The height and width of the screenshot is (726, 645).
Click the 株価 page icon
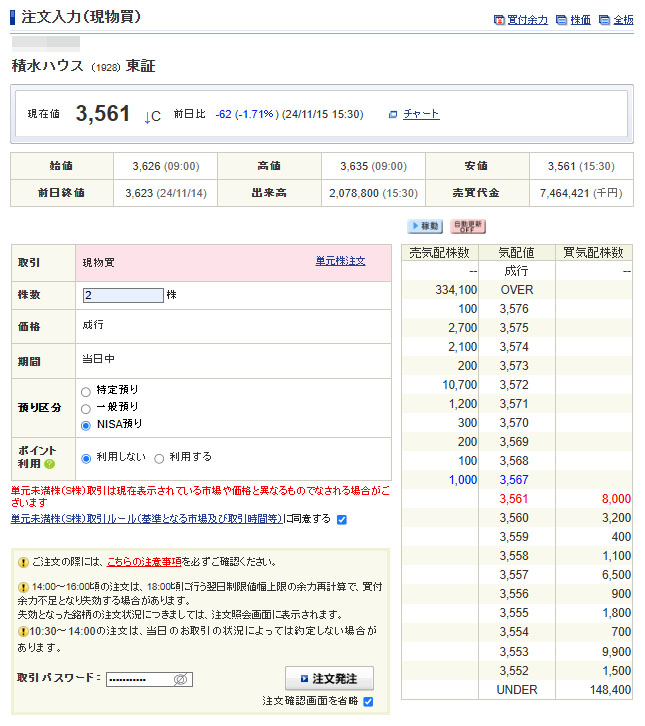561,20
